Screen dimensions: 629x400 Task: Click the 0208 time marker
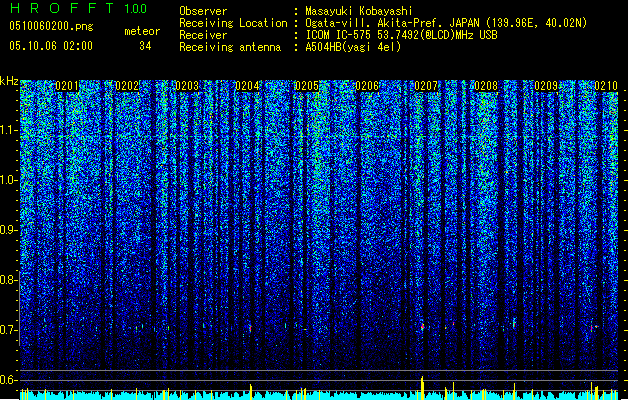click(x=486, y=86)
